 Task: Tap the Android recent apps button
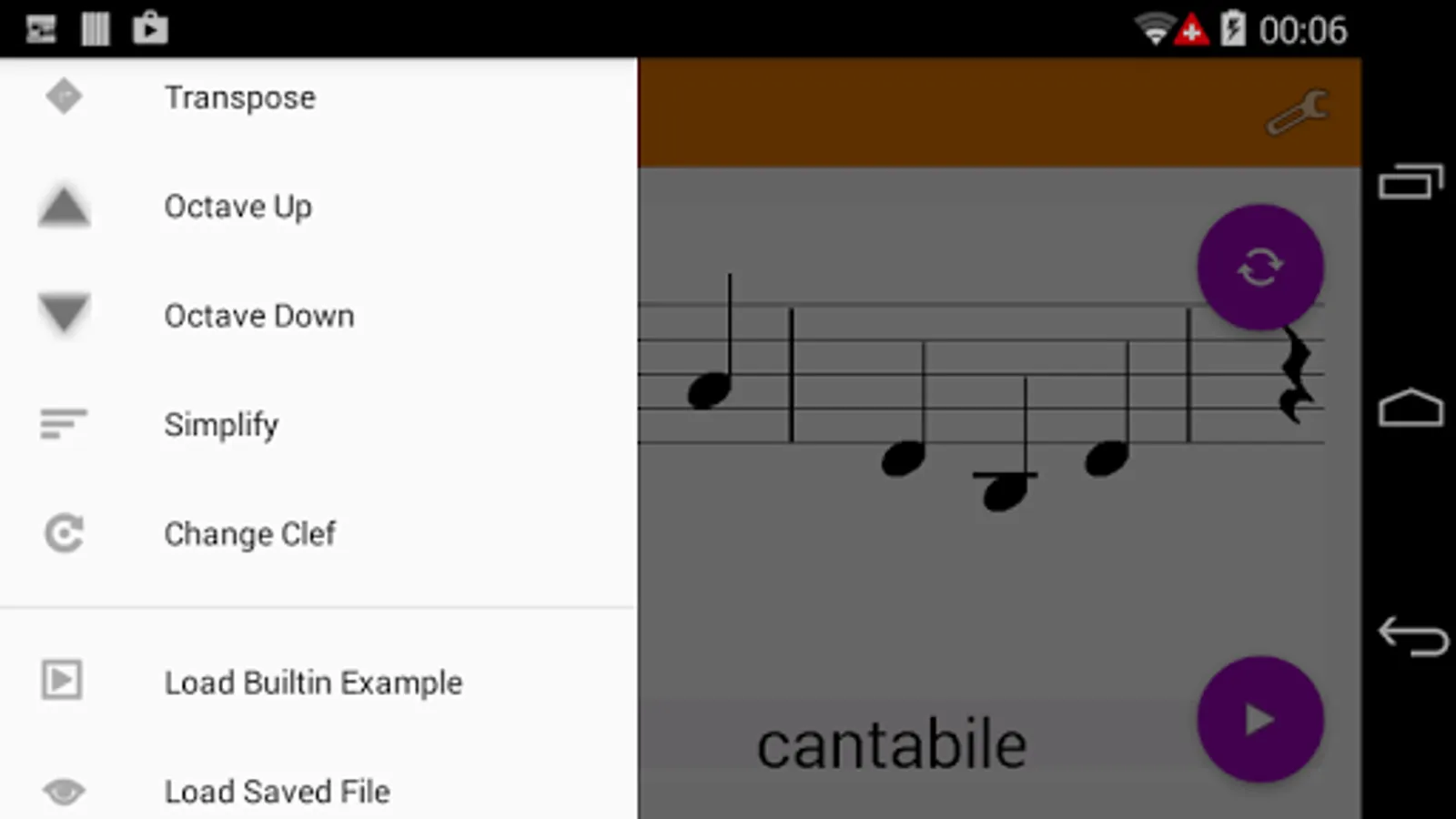tap(1411, 181)
